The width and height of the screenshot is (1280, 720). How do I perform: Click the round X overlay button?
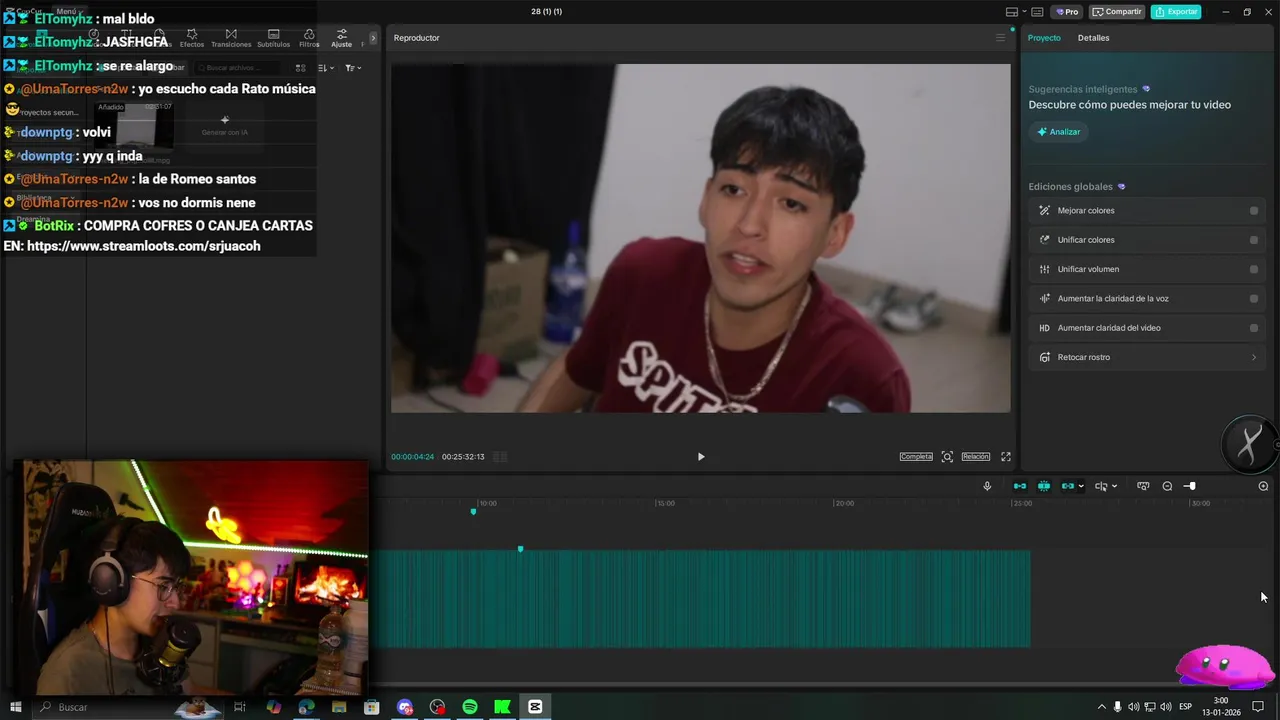[x=1249, y=443]
